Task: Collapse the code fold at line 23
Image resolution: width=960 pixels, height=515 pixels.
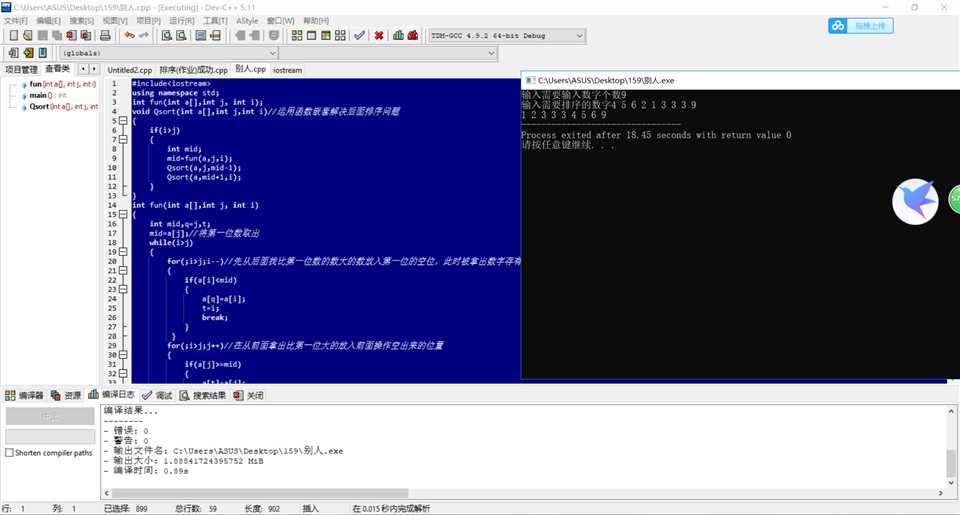Action: (x=123, y=289)
